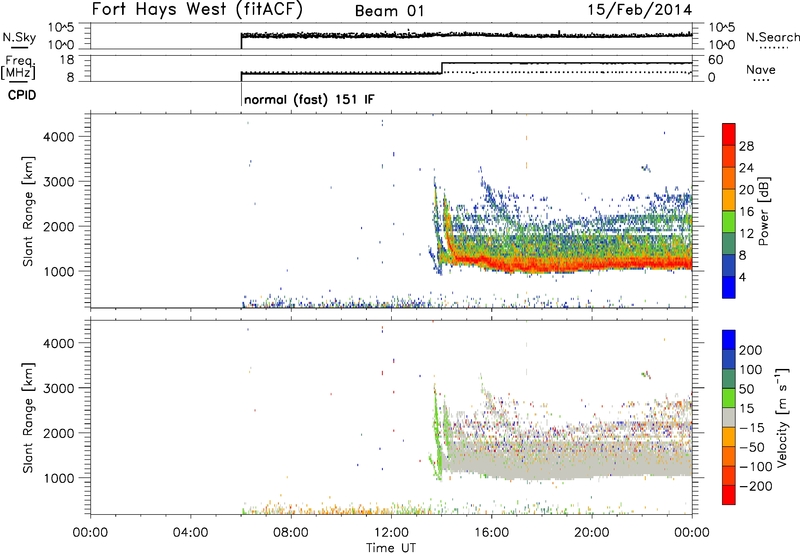Click the 12:00 time tick label
Image resolution: width=800 pixels, height=554 pixels.
391,533
